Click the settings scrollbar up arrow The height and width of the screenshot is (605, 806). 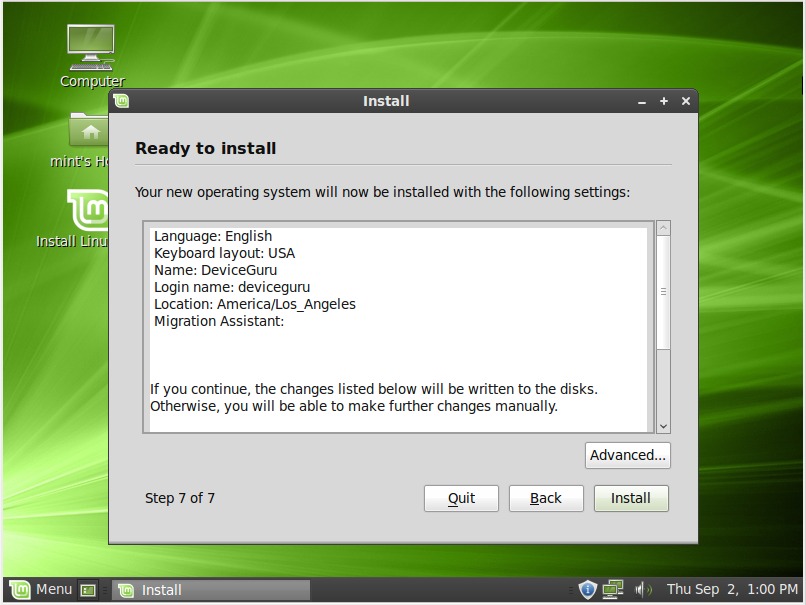coord(664,228)
